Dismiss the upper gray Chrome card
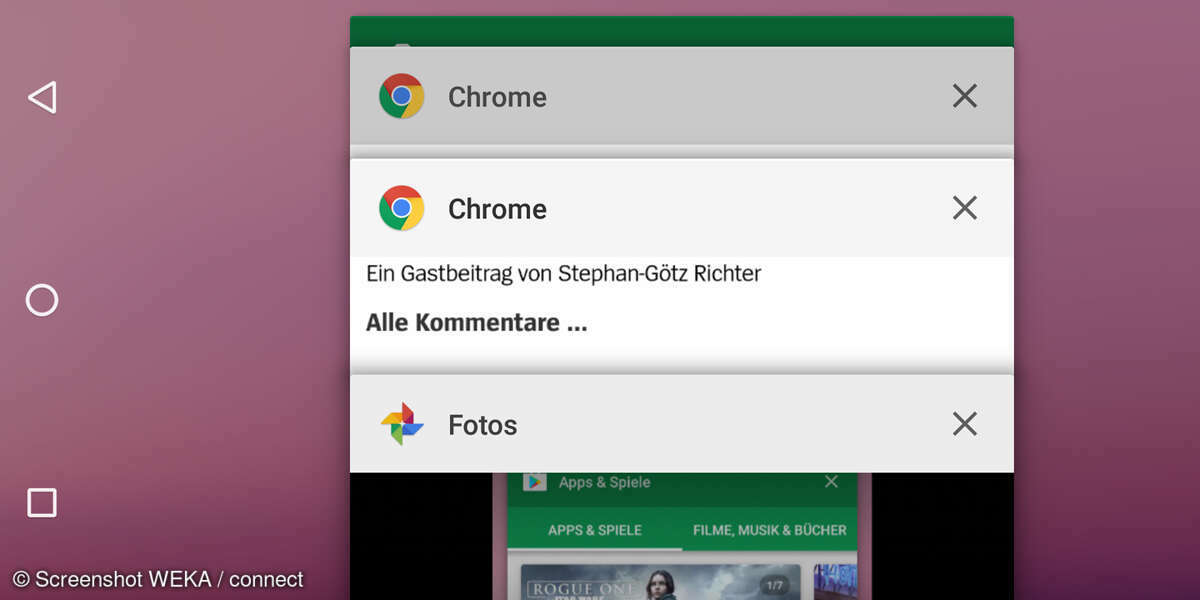The height and width of the screenshot is (600, 1200). click(964, 96)
